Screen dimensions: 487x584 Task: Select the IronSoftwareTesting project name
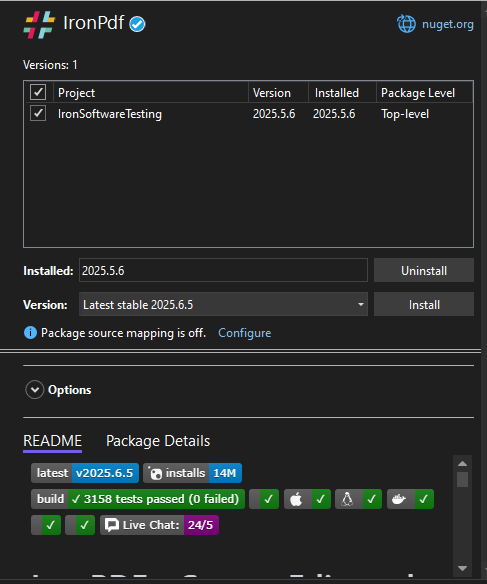(x=109, y=114)
